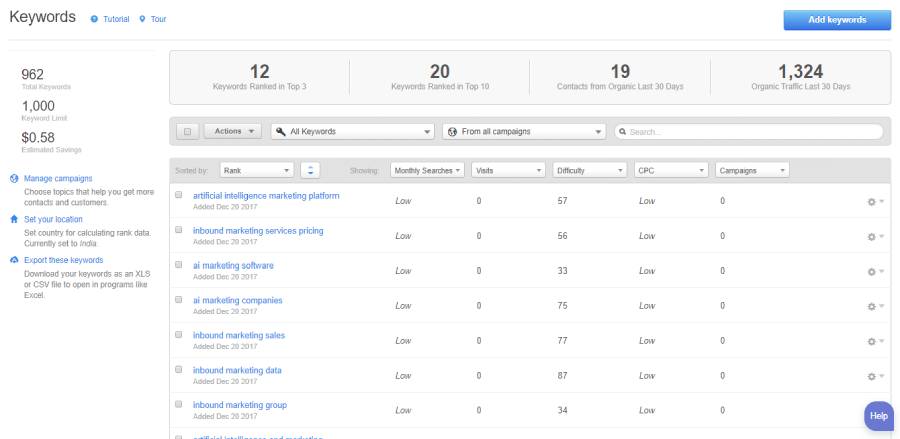Open gear menu for ai marketing companies

[875, 307]
